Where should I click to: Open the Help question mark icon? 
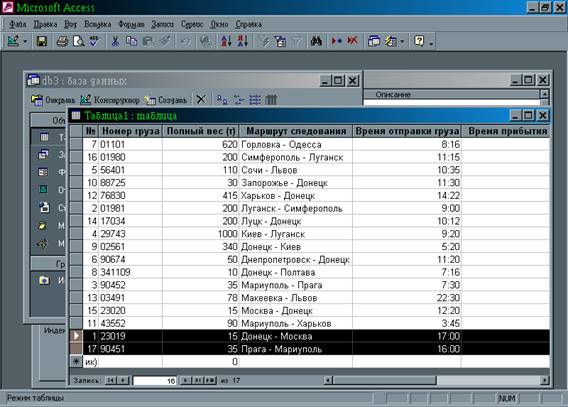(x=419, y=41)
